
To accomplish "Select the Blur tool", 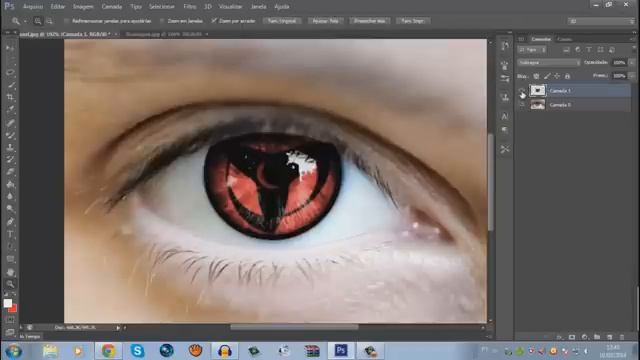I will 10,196.
